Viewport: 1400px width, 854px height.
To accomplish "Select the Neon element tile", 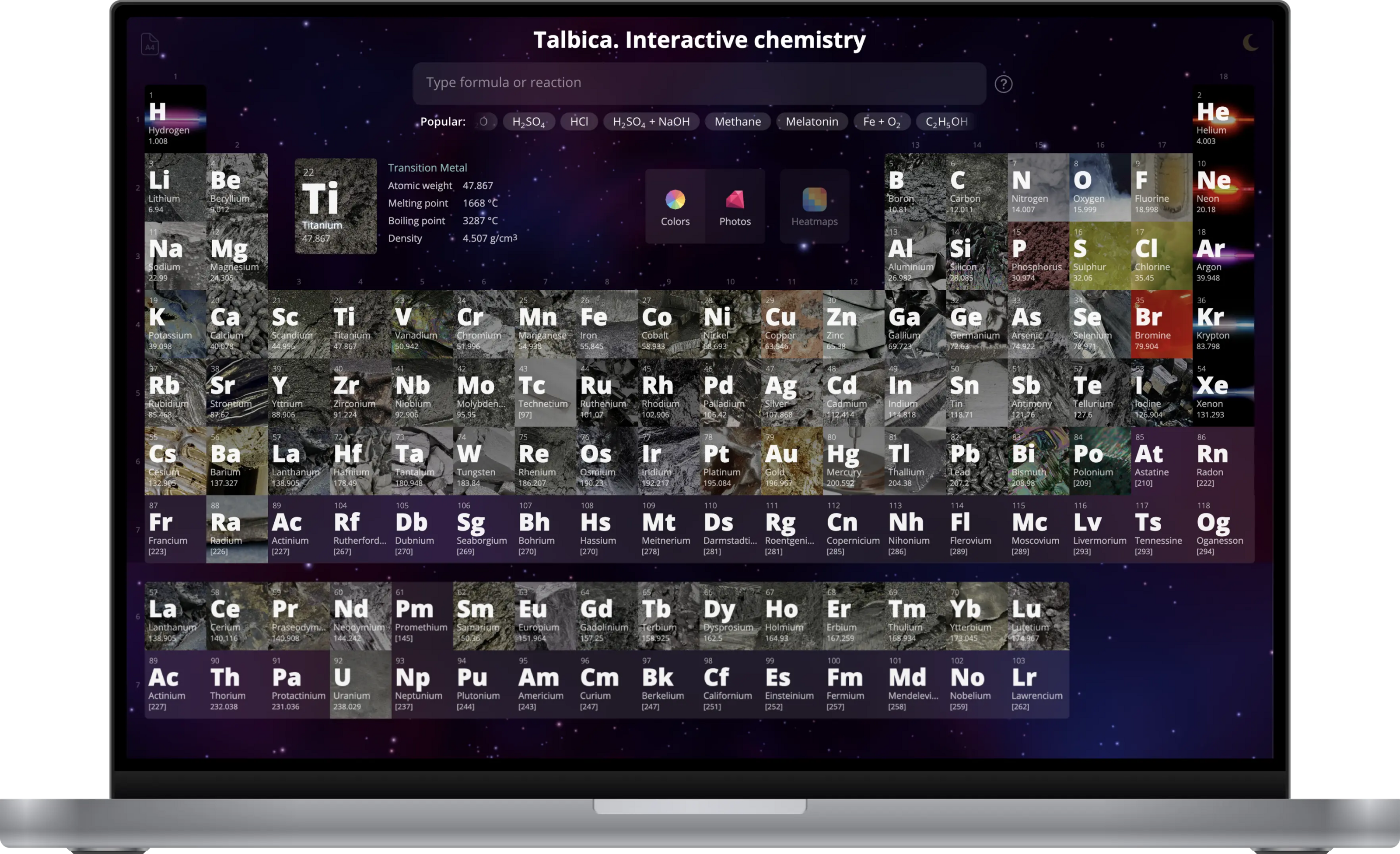I will click(x=1223, y=187).
